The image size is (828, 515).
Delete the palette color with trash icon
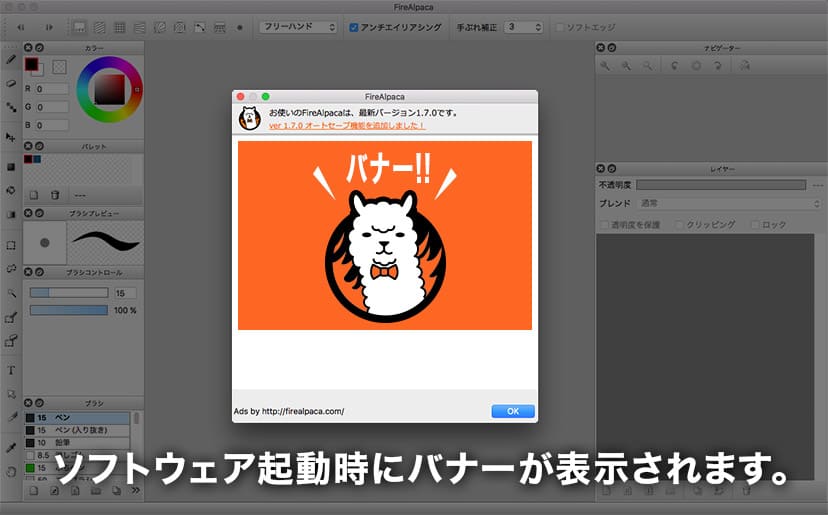55,195
